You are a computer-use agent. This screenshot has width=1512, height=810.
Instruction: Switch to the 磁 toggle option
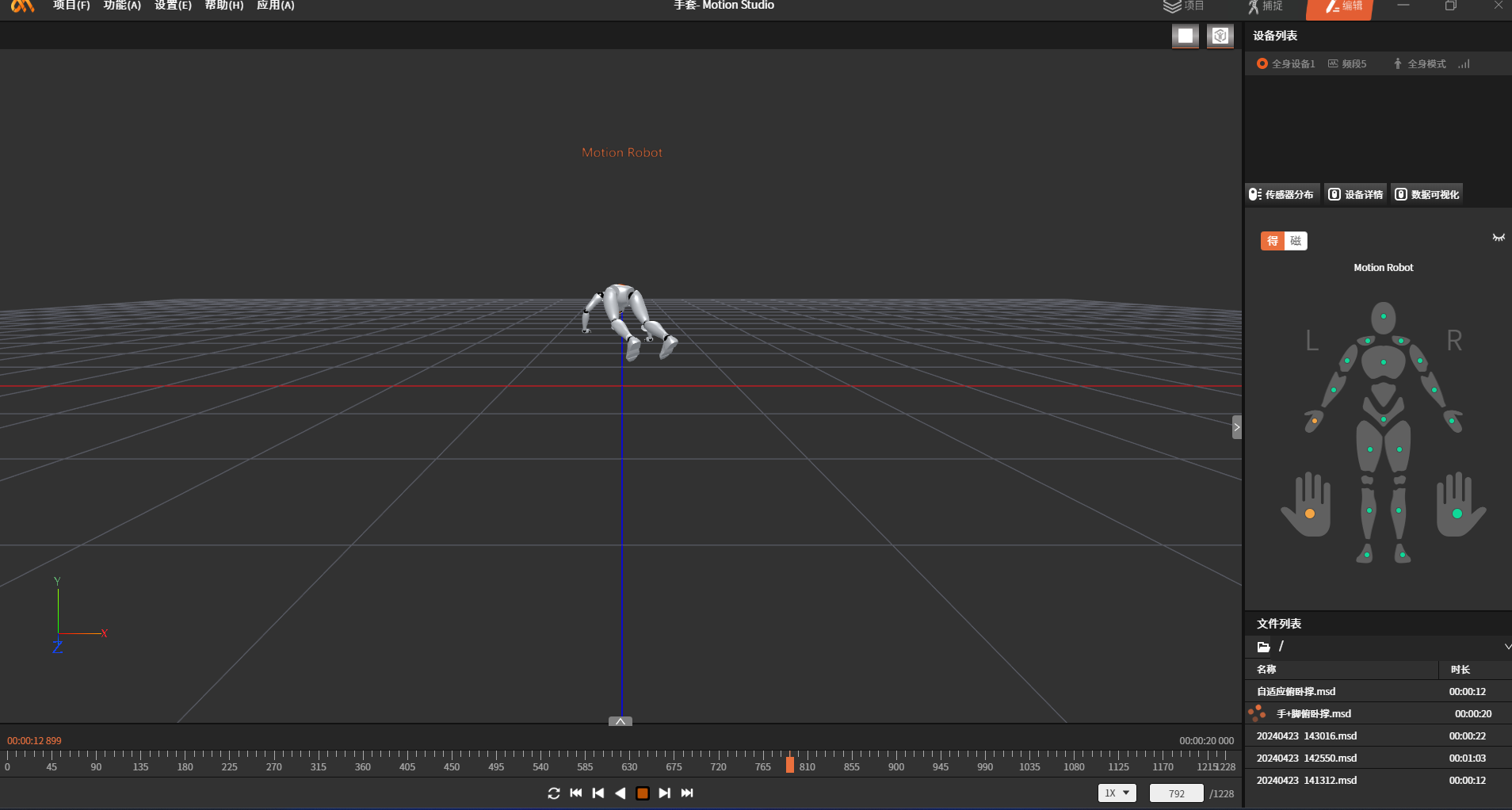(1296, 241)
